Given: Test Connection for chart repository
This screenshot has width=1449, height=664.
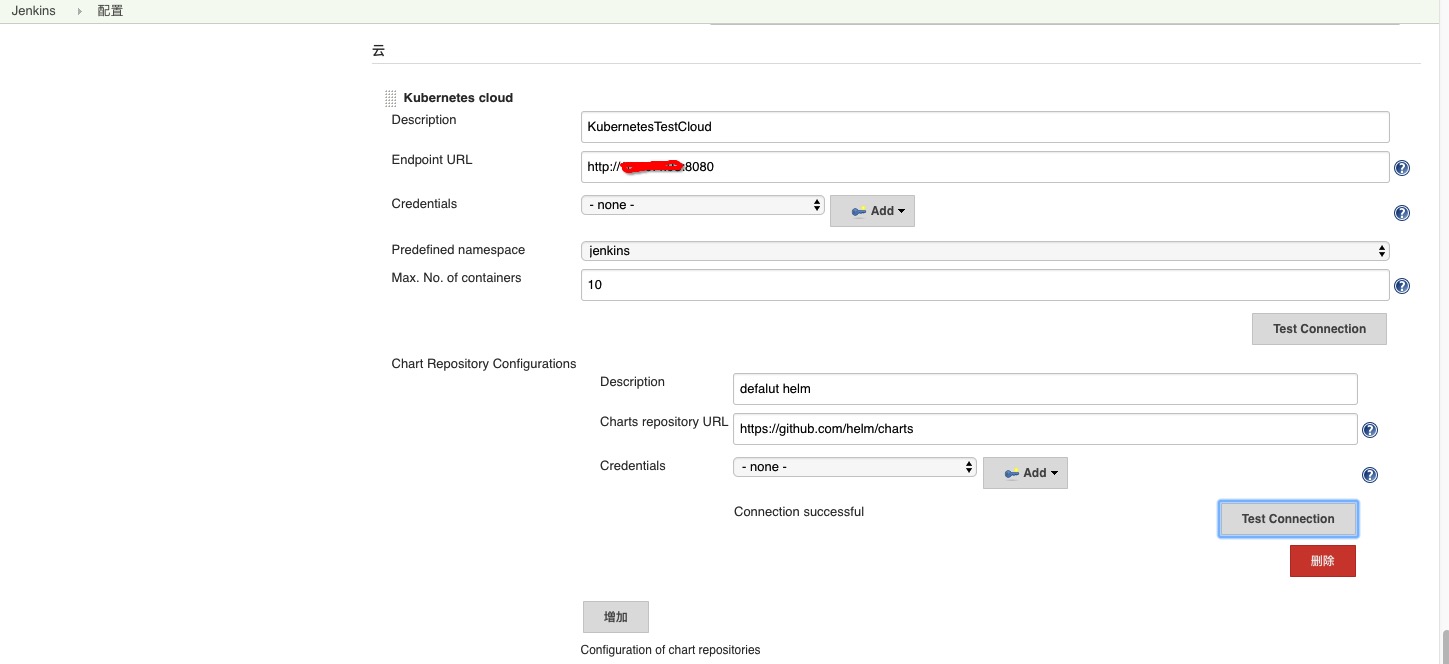Looking at the screenshot, I should click(1288, 519).
